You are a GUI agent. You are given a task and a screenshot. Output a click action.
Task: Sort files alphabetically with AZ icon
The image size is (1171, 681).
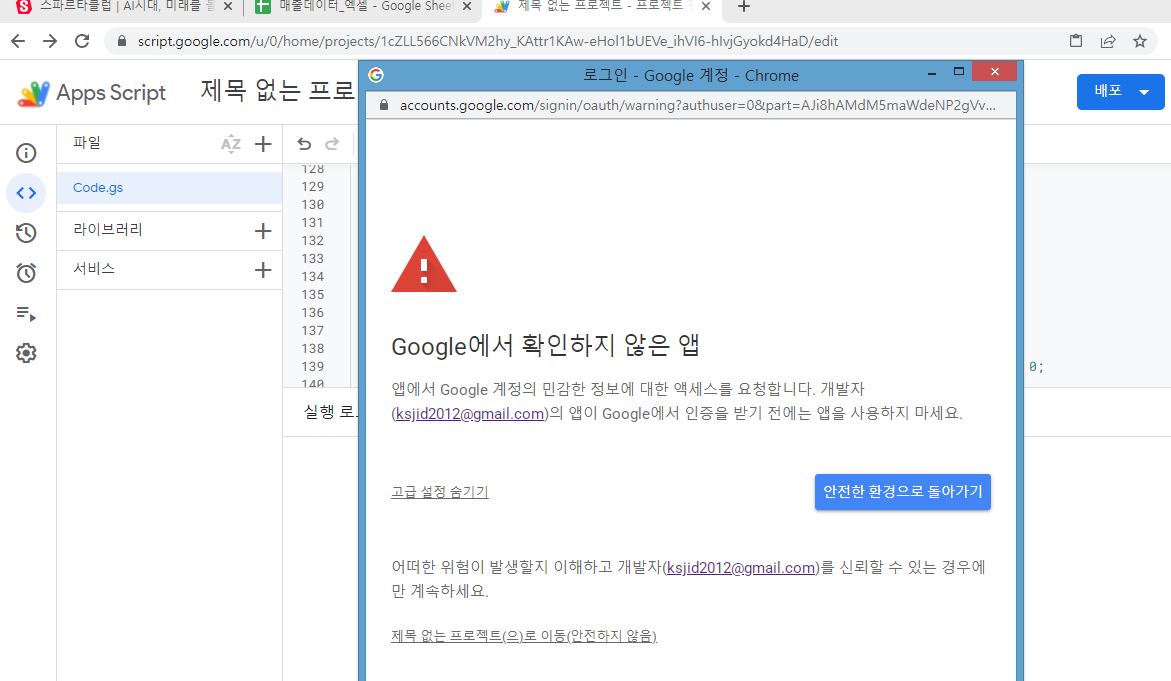(231, 144)
